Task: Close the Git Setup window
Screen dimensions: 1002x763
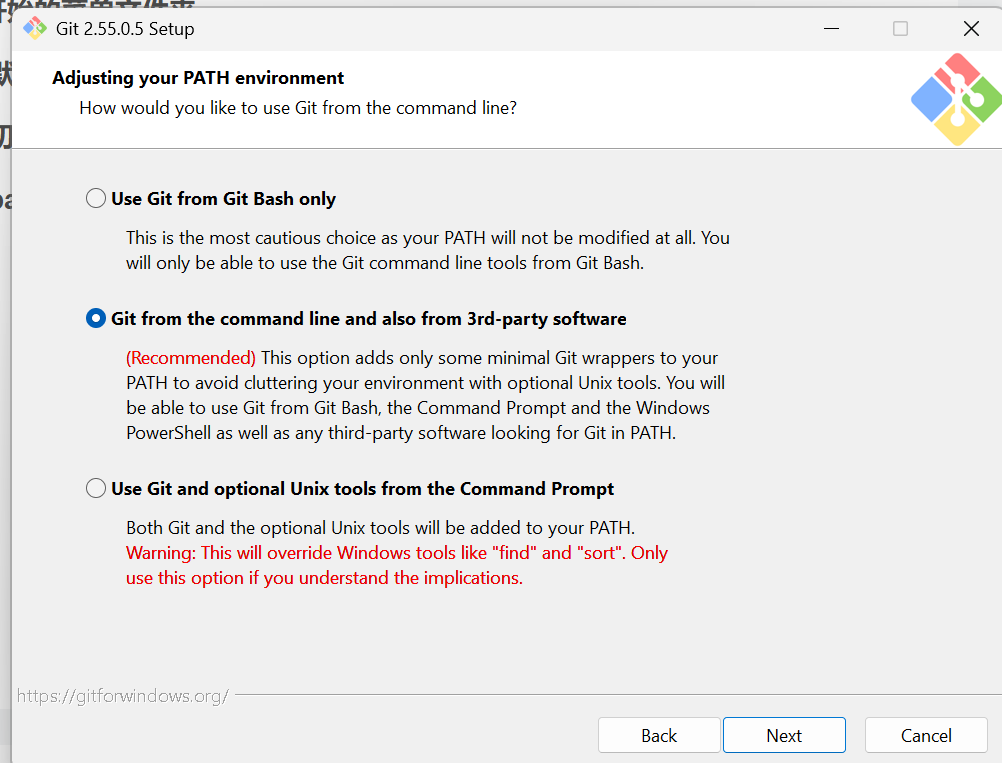Action: 971,29
